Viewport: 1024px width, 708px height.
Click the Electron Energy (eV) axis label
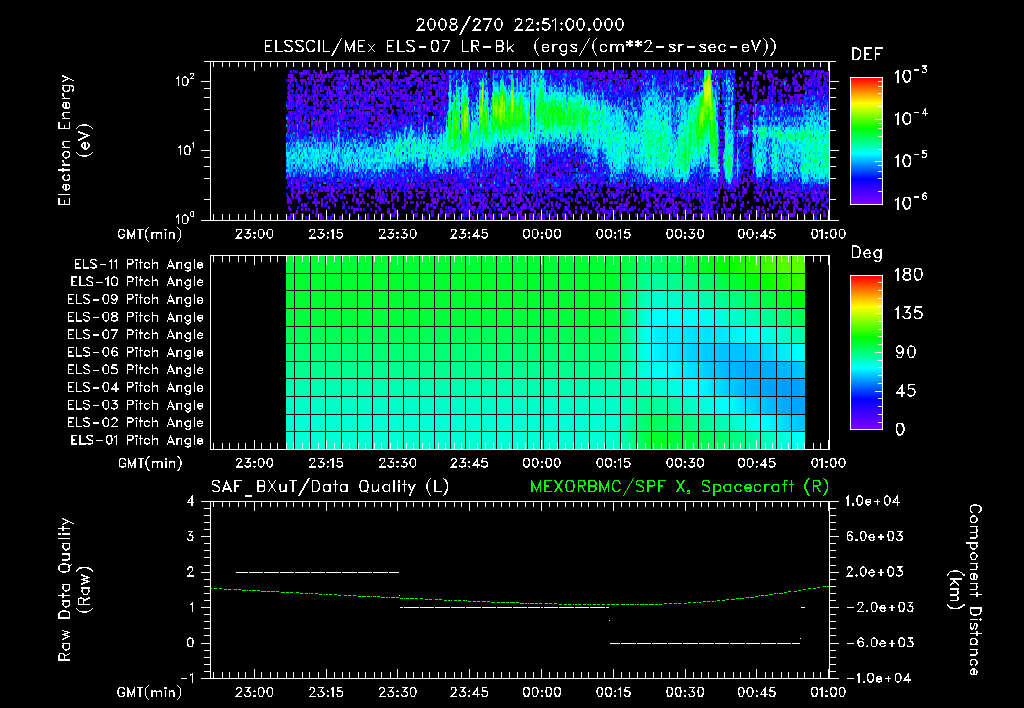tap(74, 140)
